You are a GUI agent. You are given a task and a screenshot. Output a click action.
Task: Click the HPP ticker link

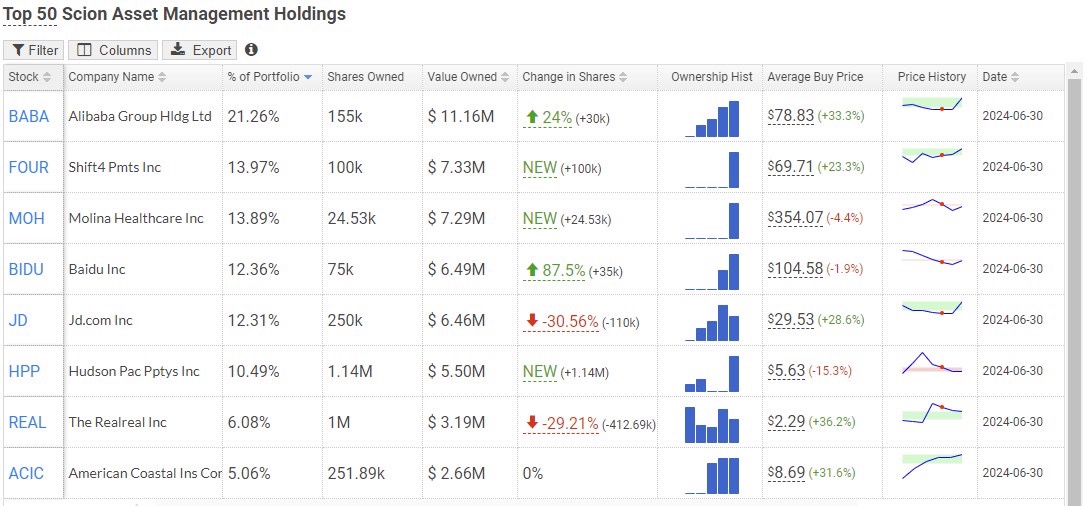24,371
